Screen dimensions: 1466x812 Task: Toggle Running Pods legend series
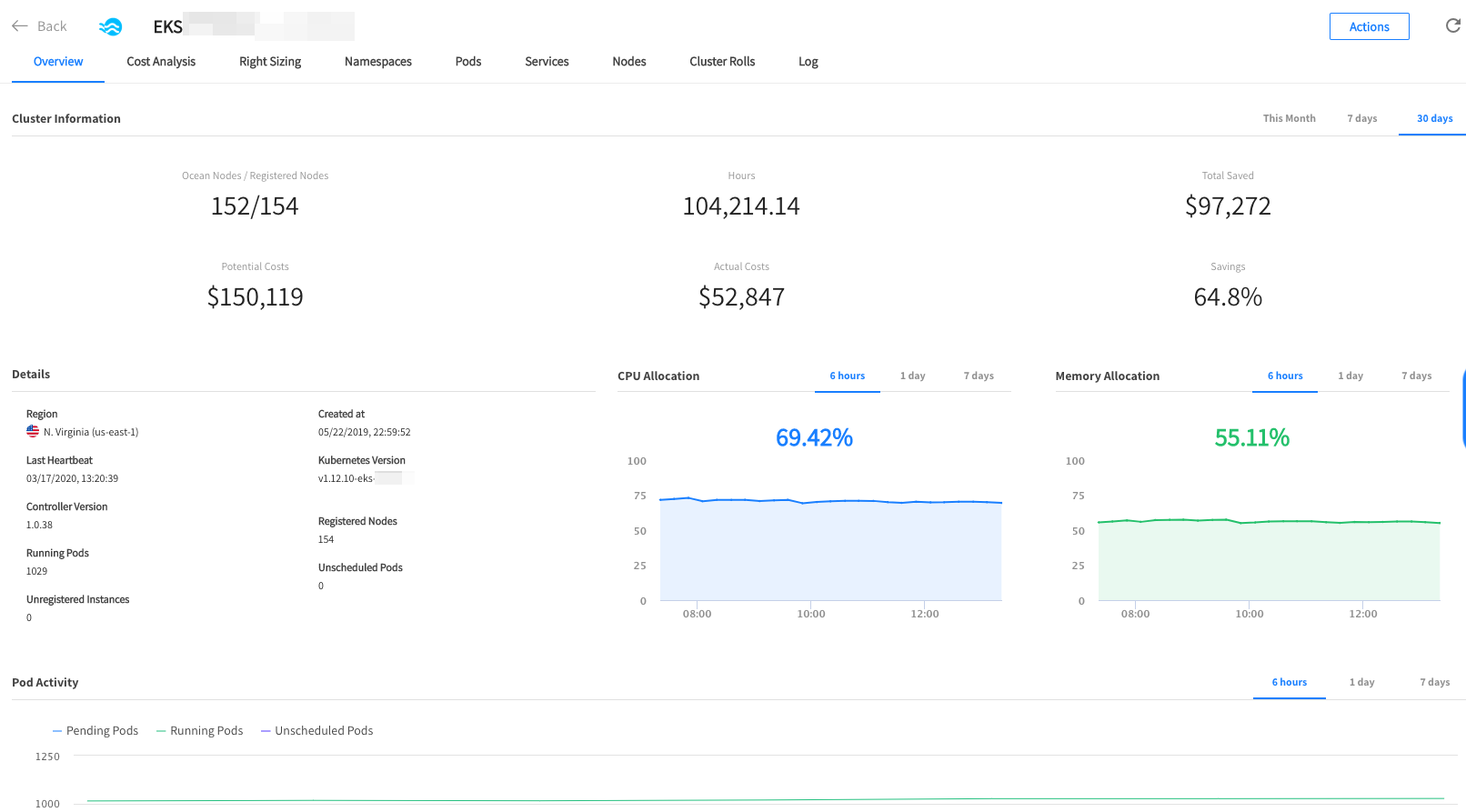200,730
